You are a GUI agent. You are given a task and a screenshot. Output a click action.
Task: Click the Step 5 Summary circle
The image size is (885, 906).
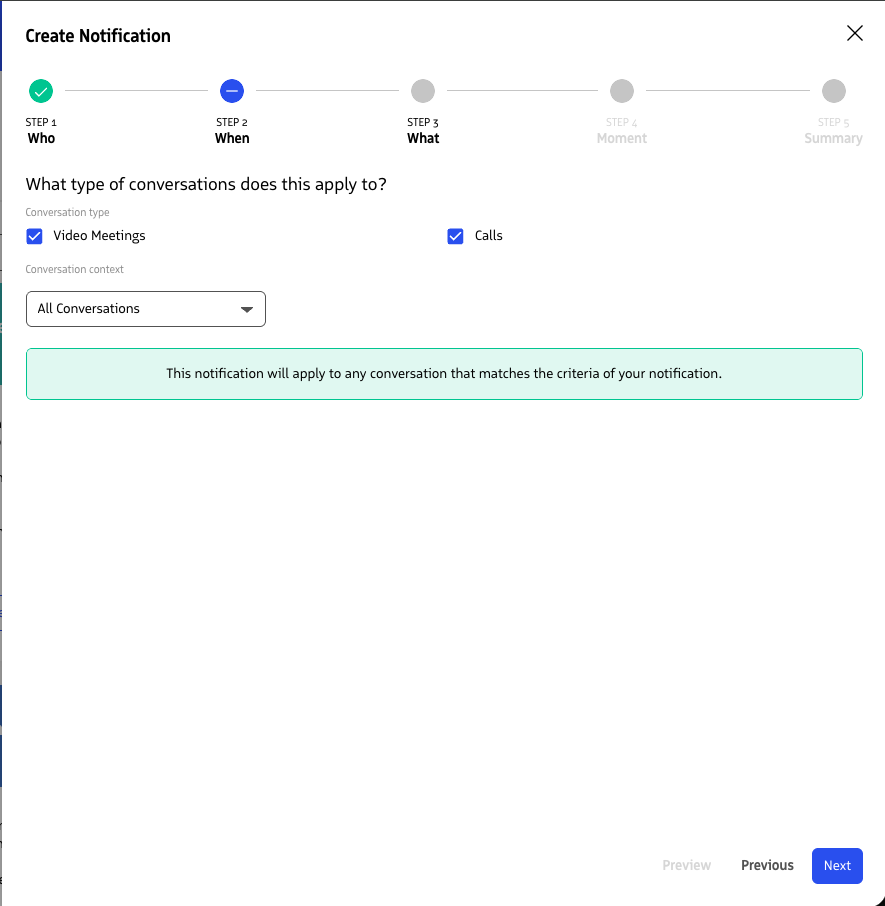tap(834, 91)
